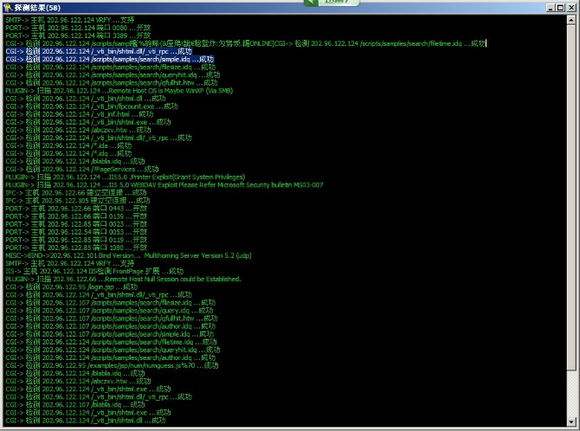
Task: Maximize the 探测结果 results window
Action: click(x=560, y=7)
